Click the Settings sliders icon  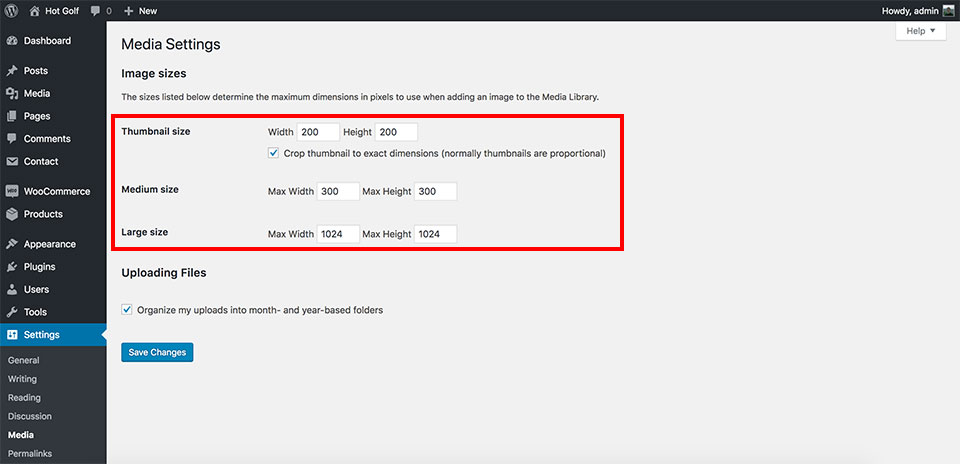[x=12, y=335]
